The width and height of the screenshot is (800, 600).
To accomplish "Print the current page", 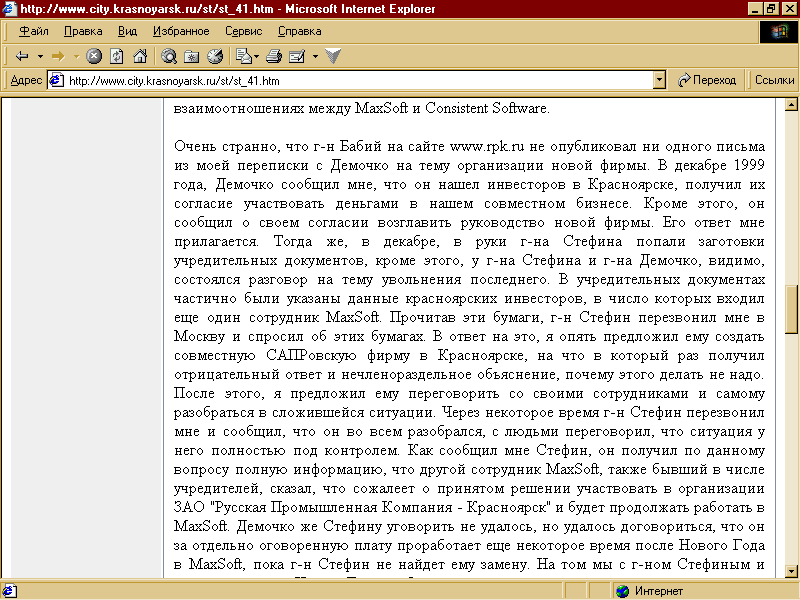I will (x=274, y=56).
